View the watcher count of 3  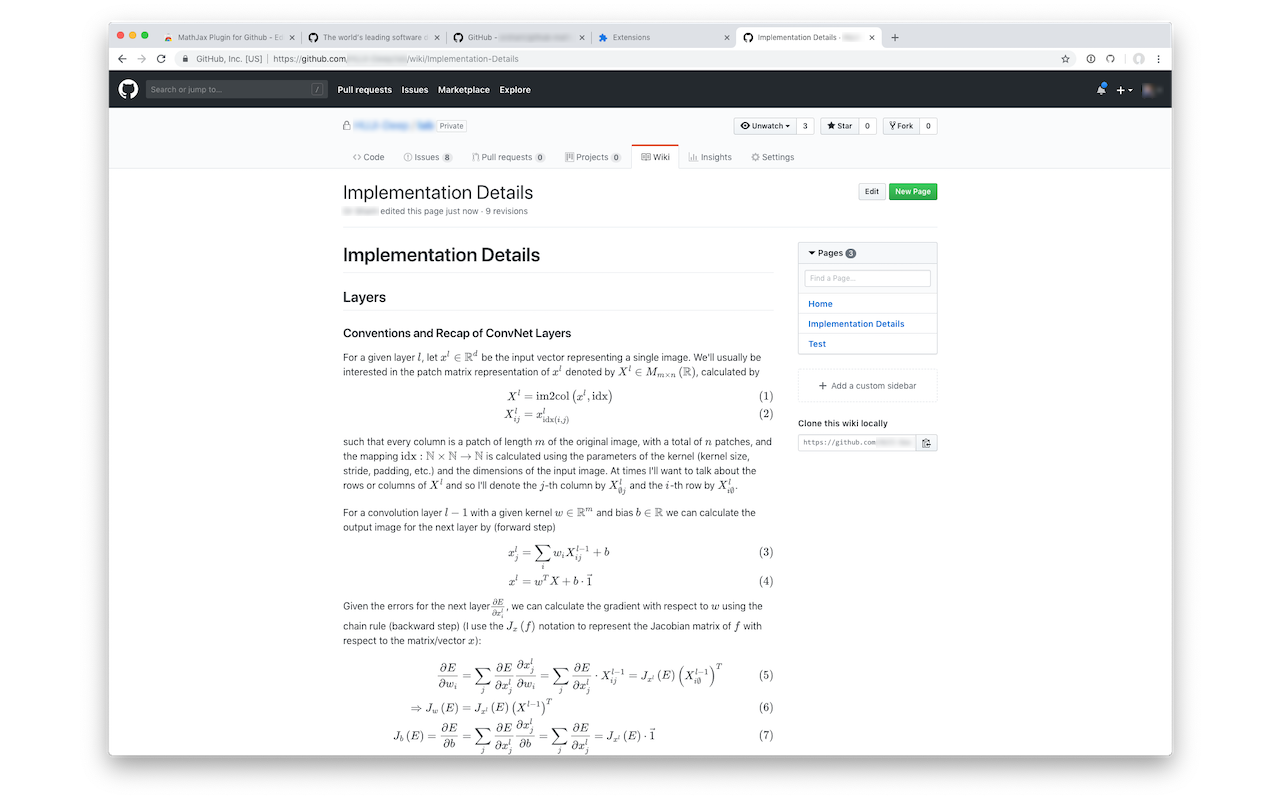[x=806, y=126]
